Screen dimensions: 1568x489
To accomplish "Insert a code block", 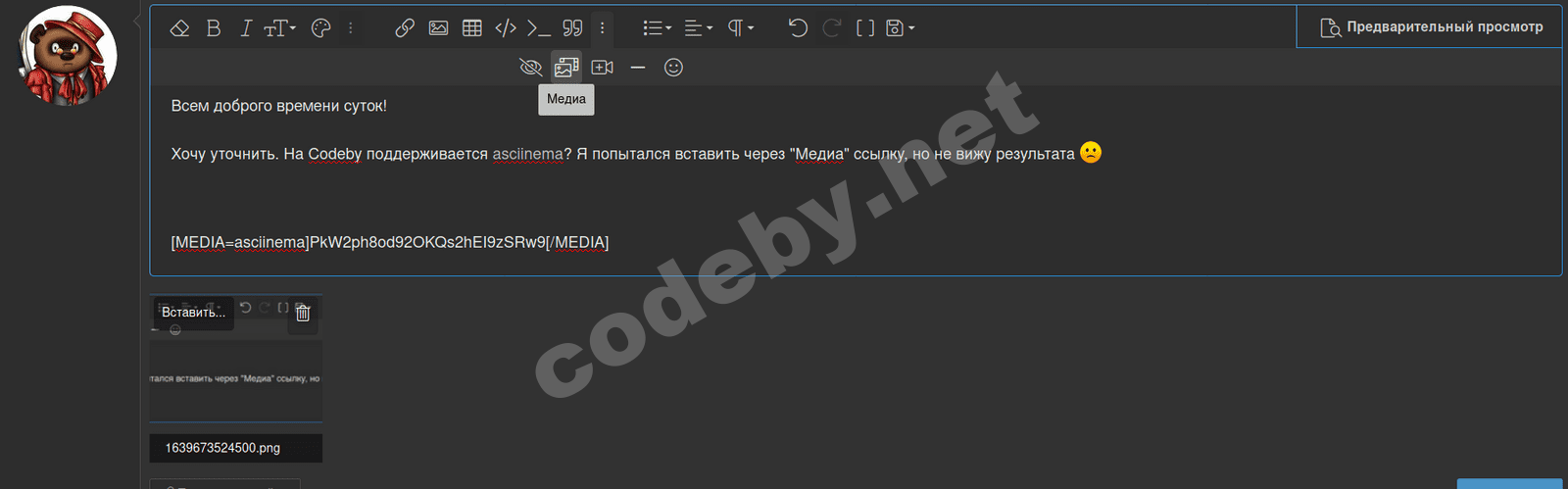I will coord(506,28).
